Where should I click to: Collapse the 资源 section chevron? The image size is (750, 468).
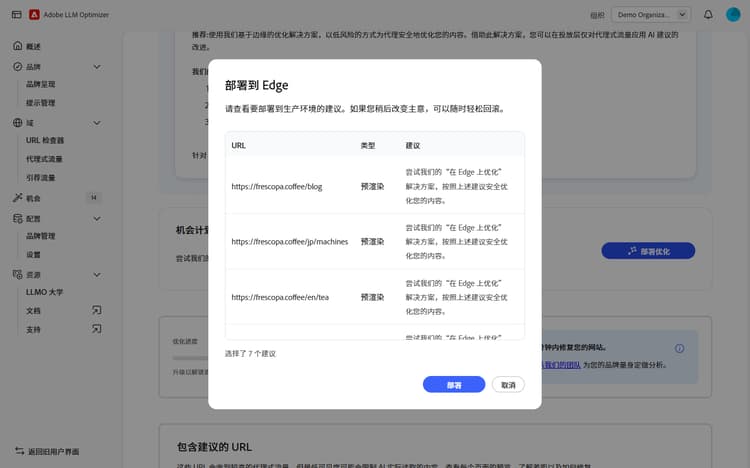pos(97,274)
